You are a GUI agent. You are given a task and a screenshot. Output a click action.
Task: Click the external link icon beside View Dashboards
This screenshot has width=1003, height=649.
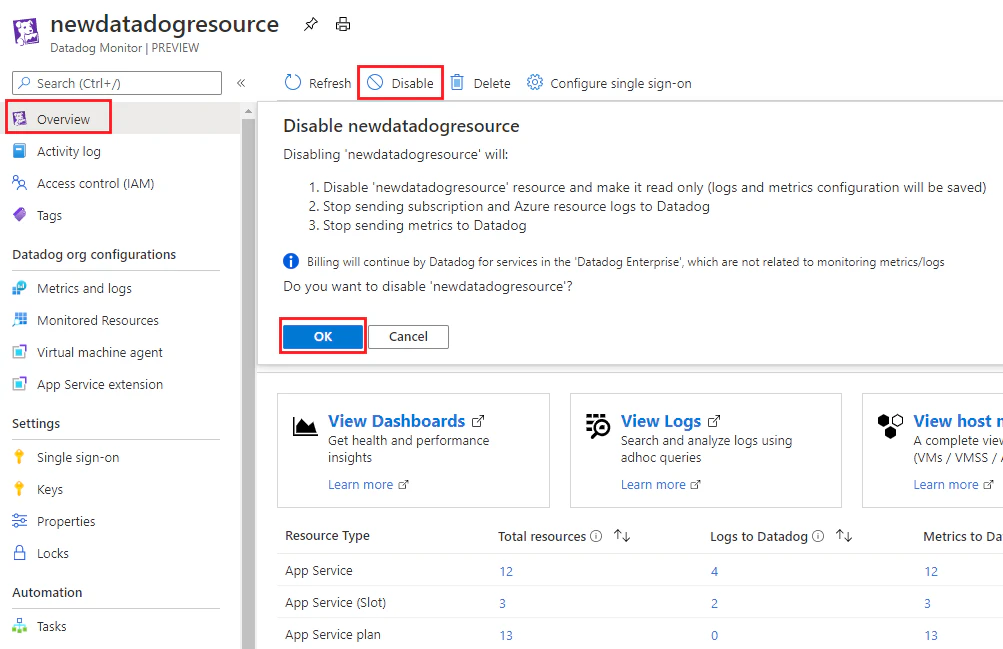point(478,421)
